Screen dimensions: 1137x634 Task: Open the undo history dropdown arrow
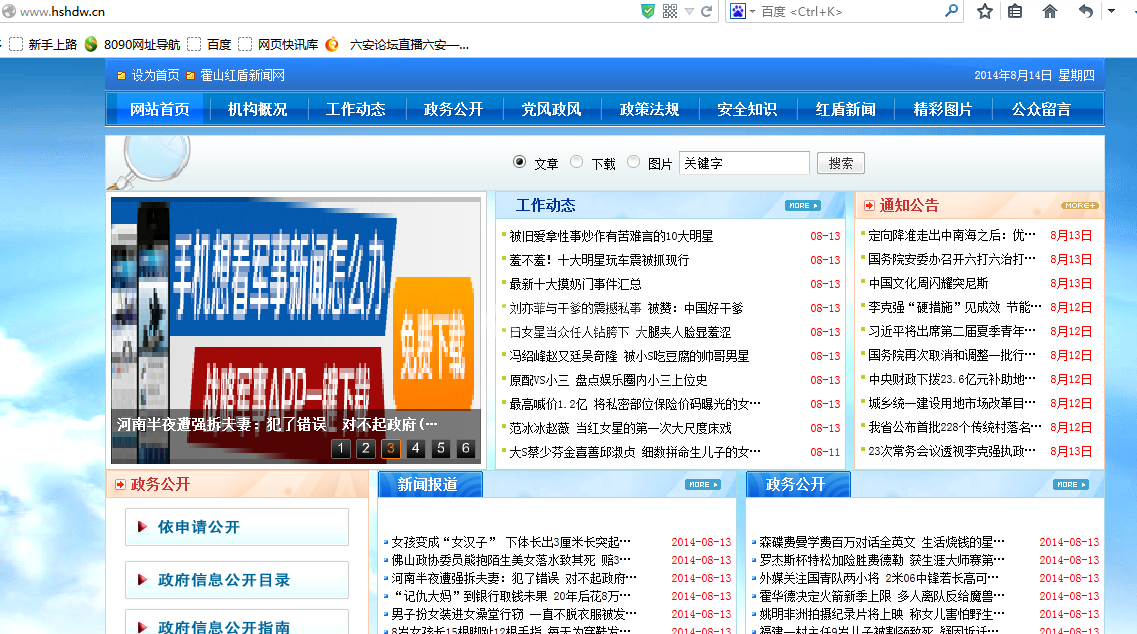(1111, 12)
